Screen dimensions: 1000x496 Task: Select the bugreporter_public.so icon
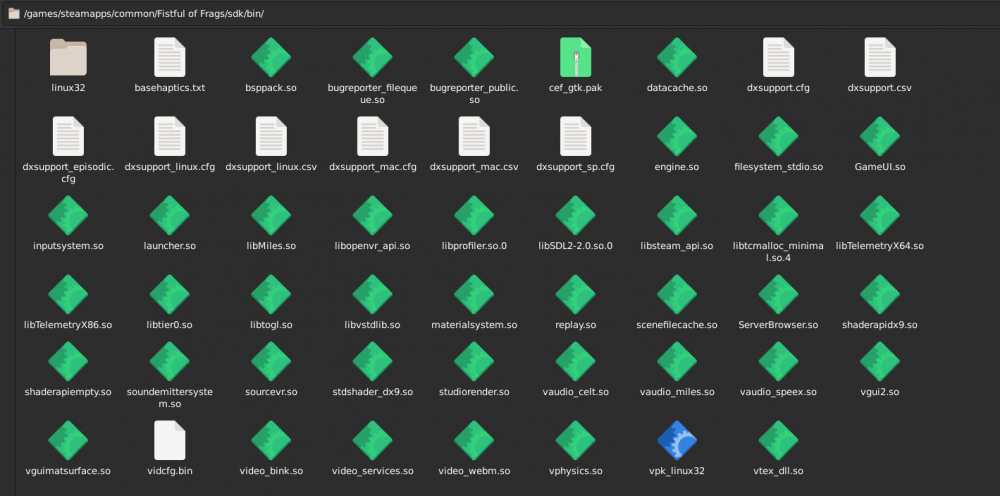[474, 57]
